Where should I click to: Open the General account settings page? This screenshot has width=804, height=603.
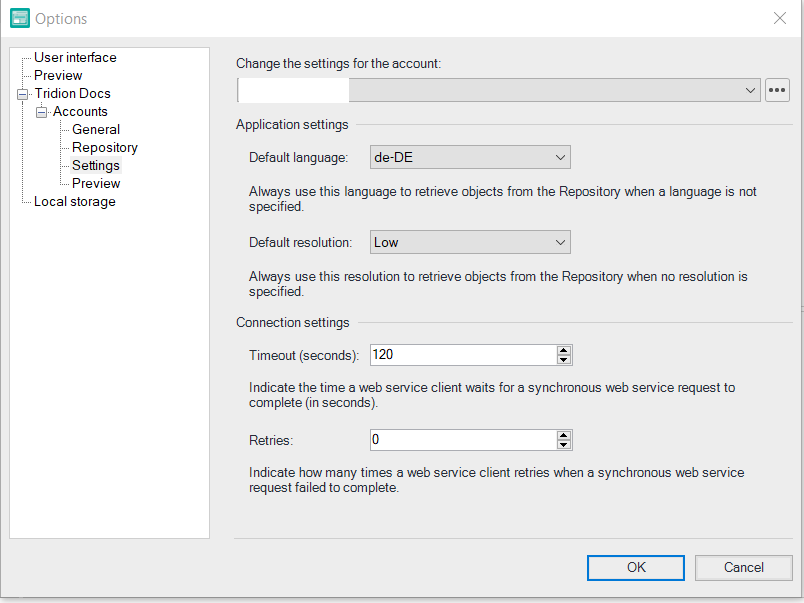click(x=95, y=129)
